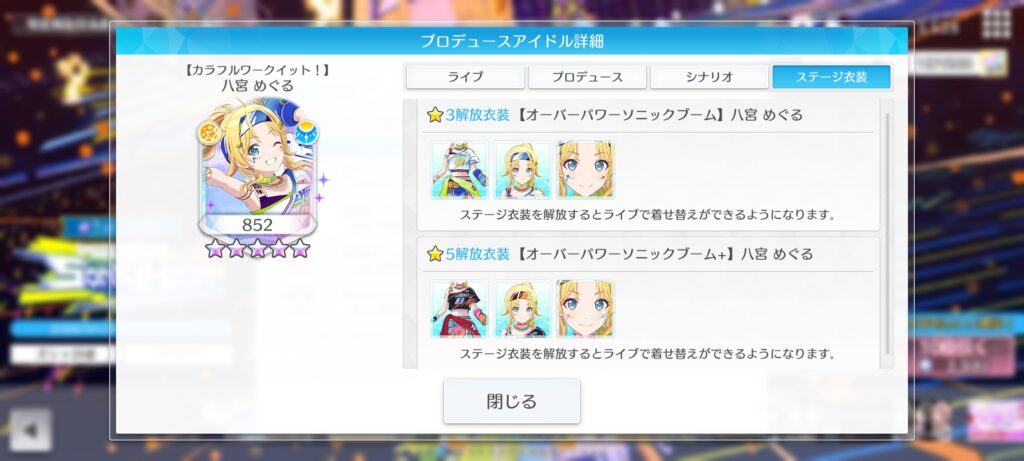Click the back arrow button in background
This screenshot has height=461, width=1024.
click(30, 430)
